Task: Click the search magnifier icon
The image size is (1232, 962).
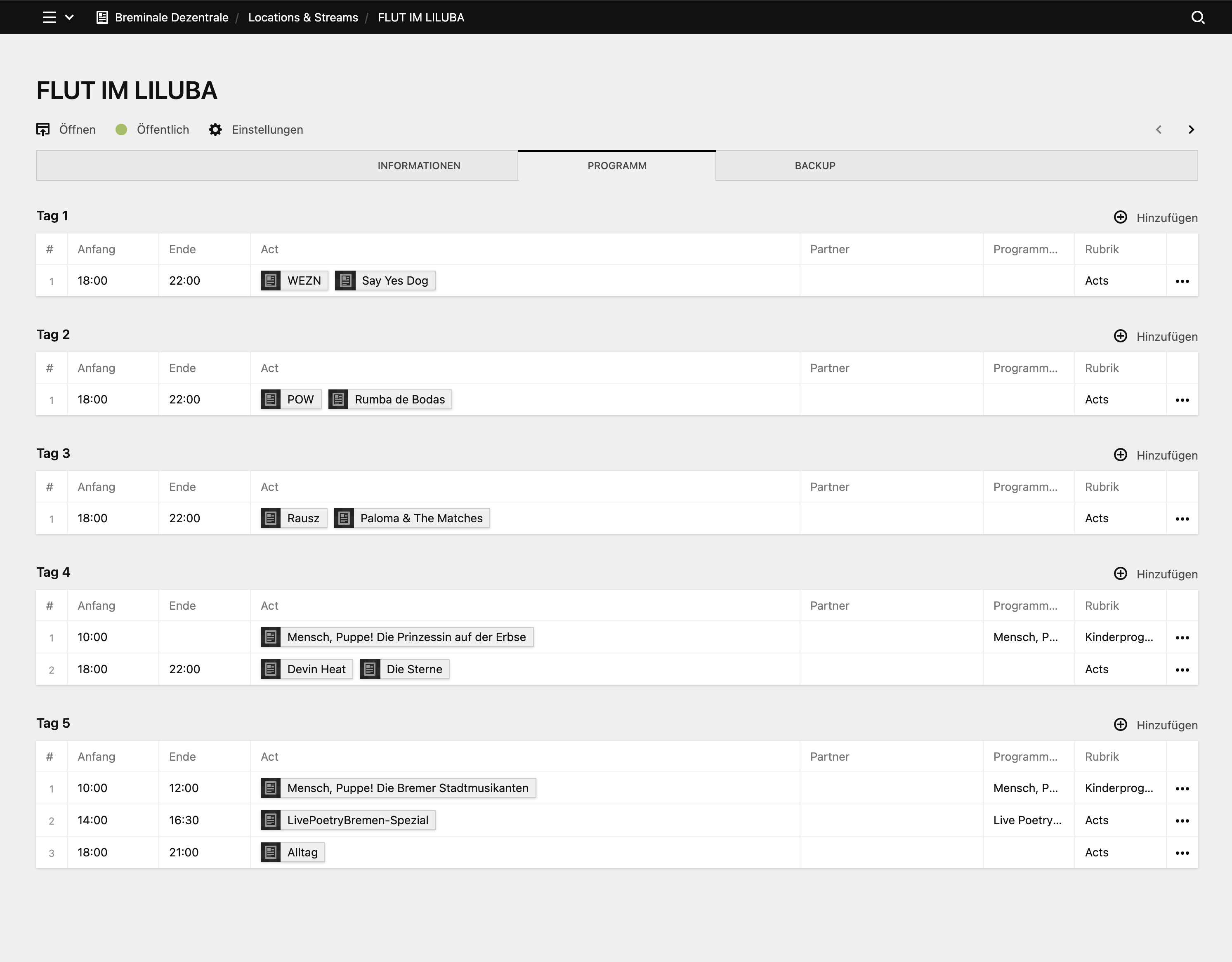Action: [x=1198, y=17]
